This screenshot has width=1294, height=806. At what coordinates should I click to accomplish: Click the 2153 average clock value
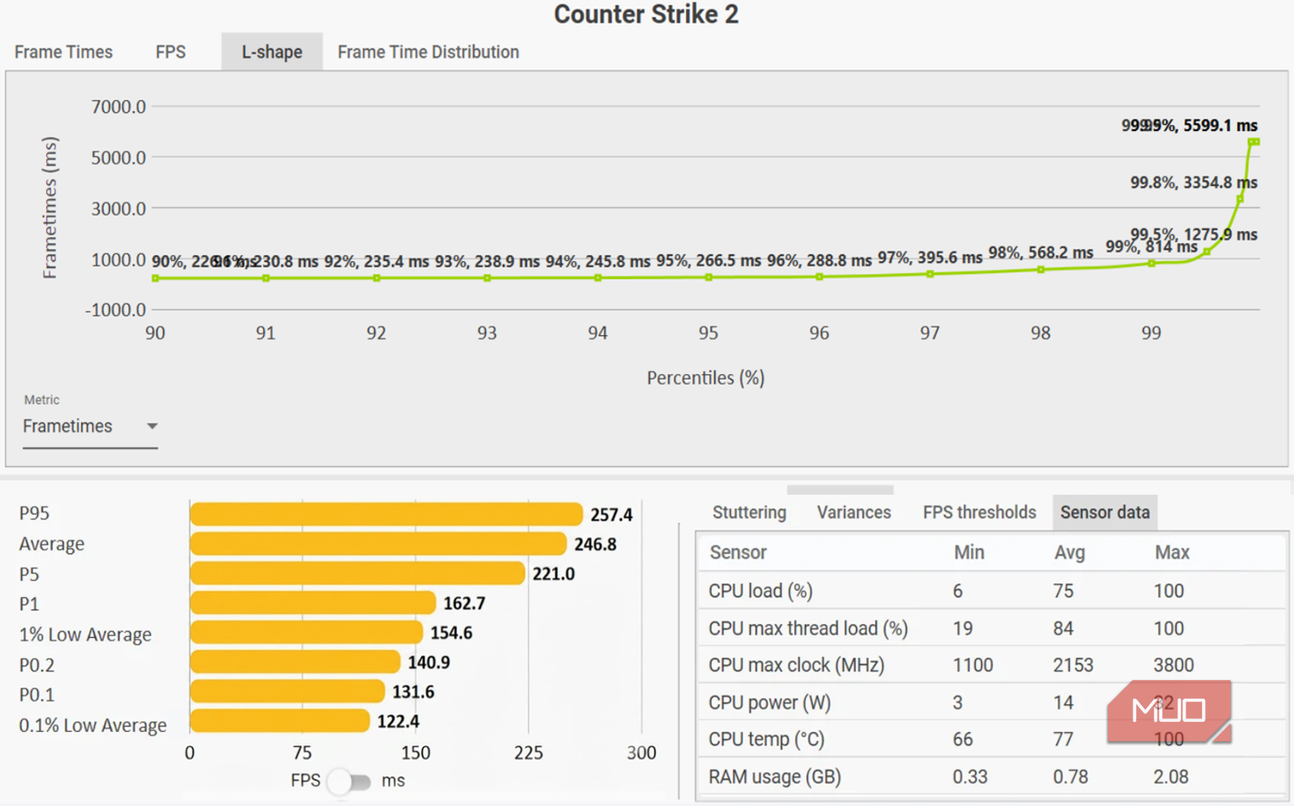click(1073, 665)
